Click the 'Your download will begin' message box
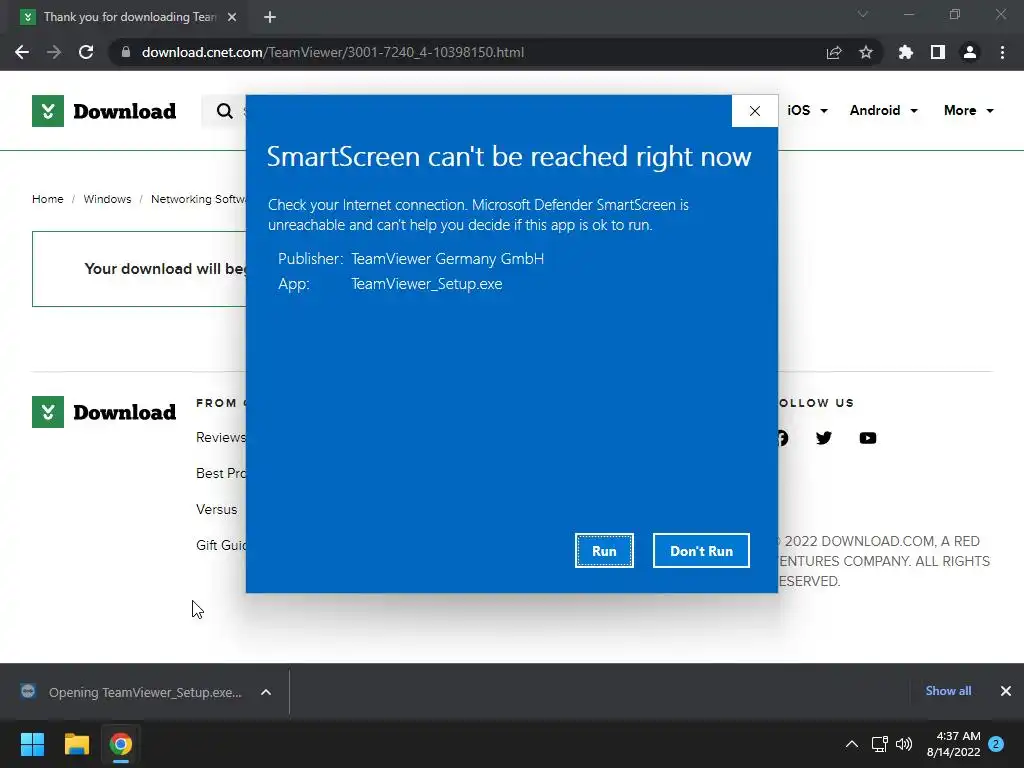The image size is (1024, 768). [139, 269]
